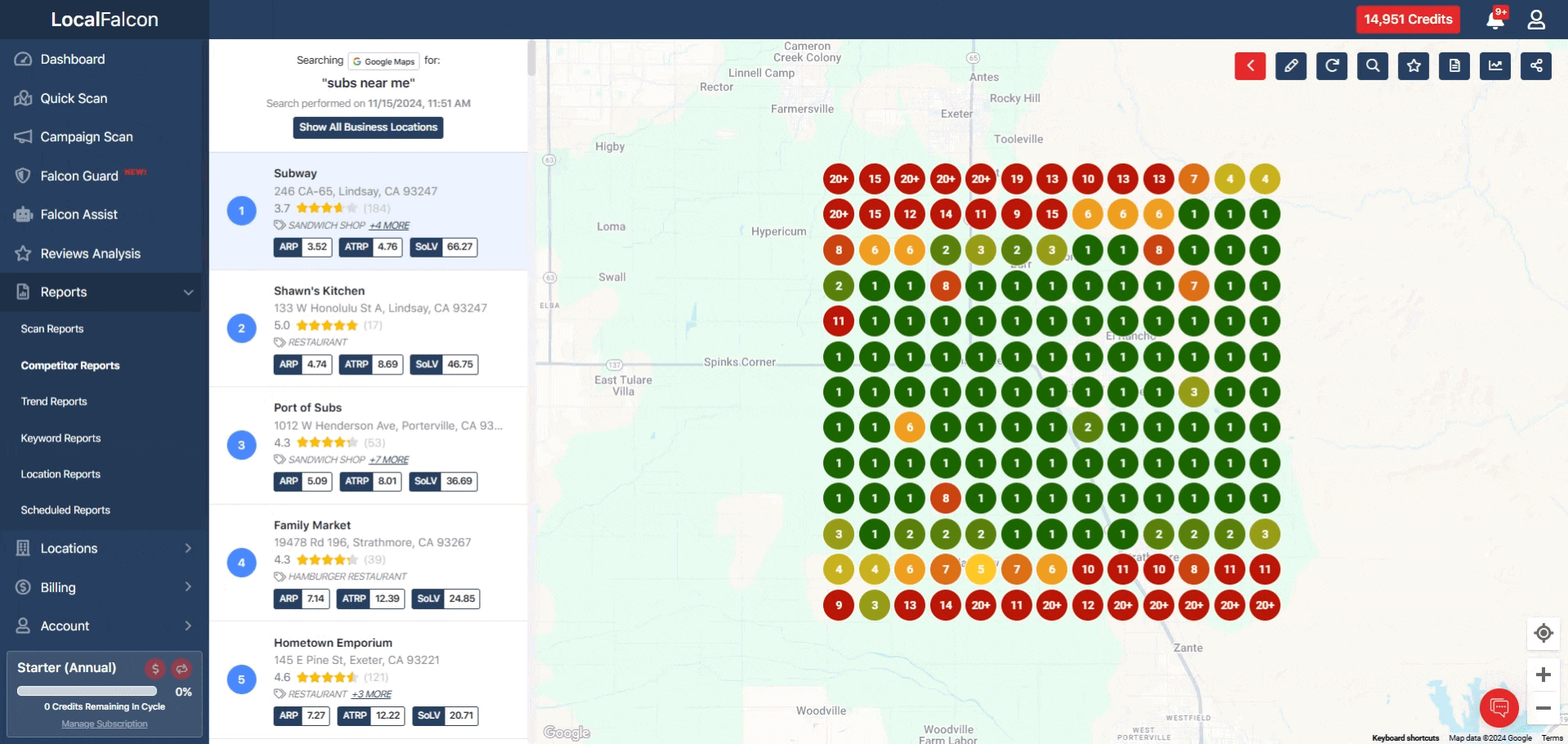Open the Manage Subscription link
This screenshot has height=744, width=1568.
[105, 724]
